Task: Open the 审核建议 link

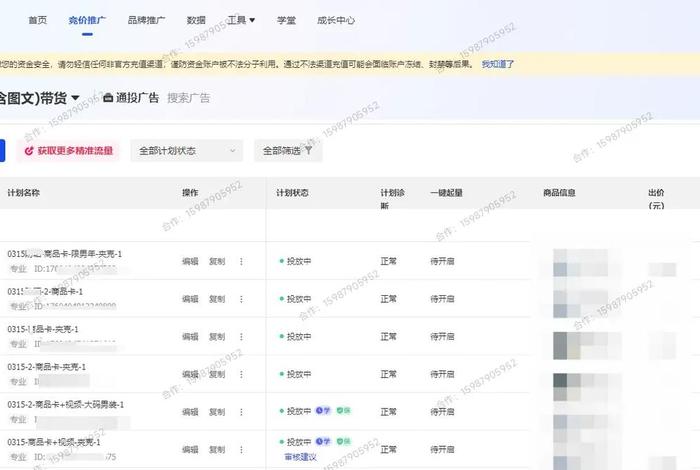Action: (x=300, y=457)
